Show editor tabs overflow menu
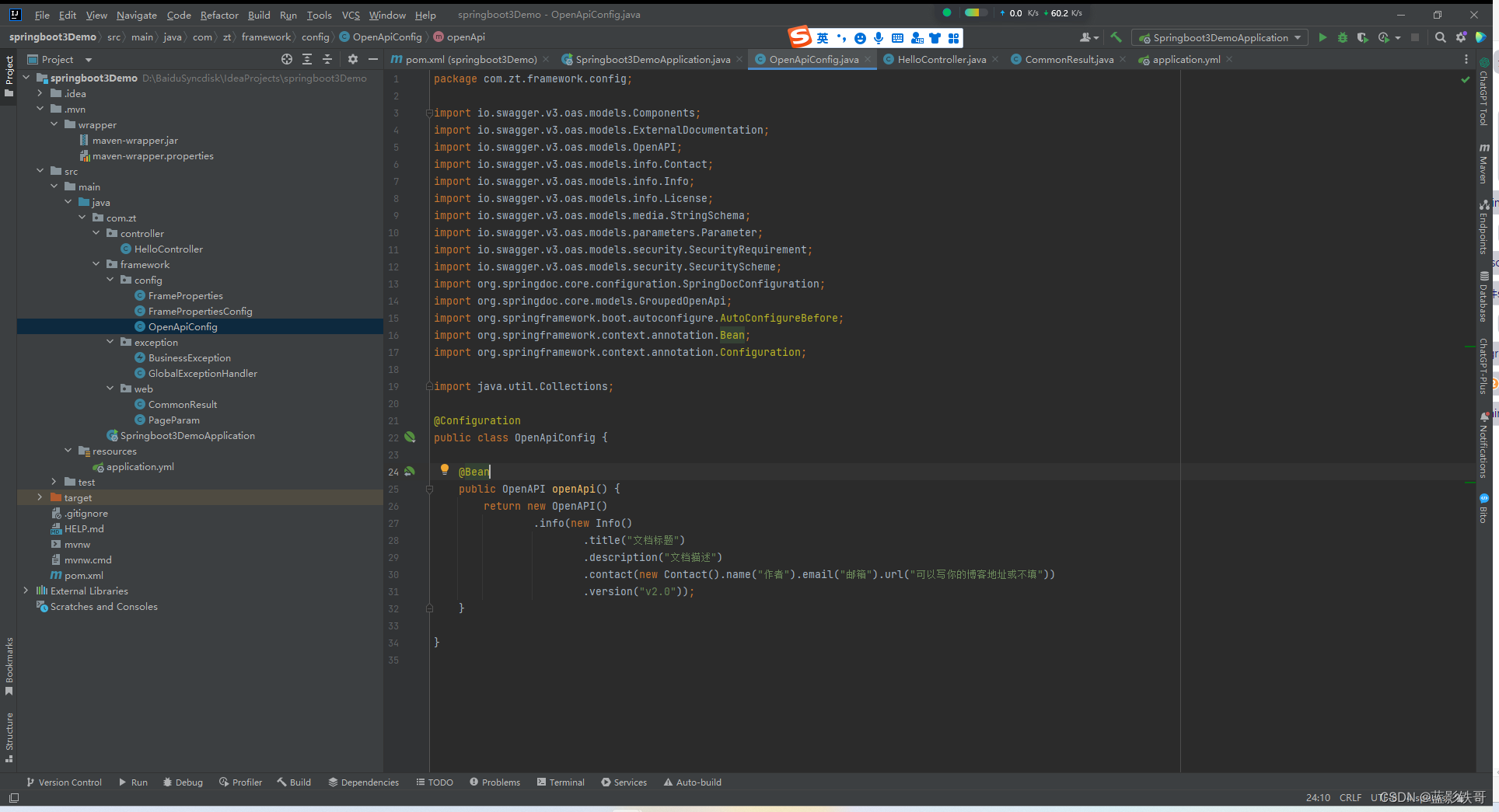The height and width of the screenshot is (812, 1499). pyautogui.click(x=1466, y=59)
